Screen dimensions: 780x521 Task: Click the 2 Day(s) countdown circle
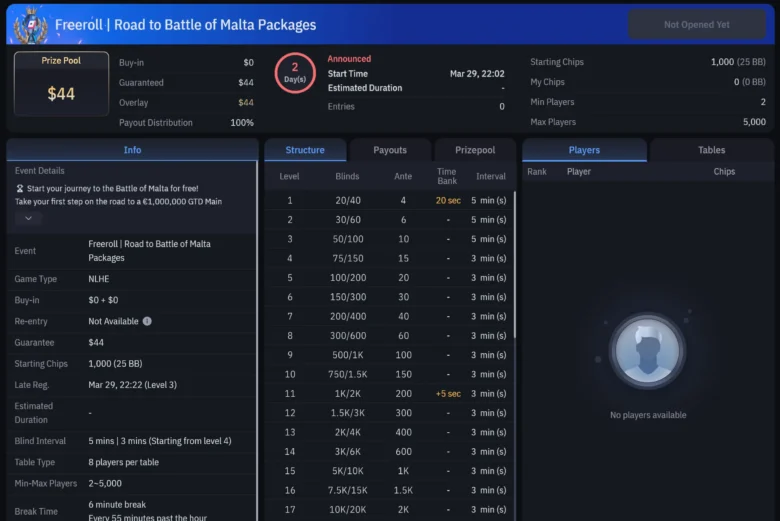295,73
